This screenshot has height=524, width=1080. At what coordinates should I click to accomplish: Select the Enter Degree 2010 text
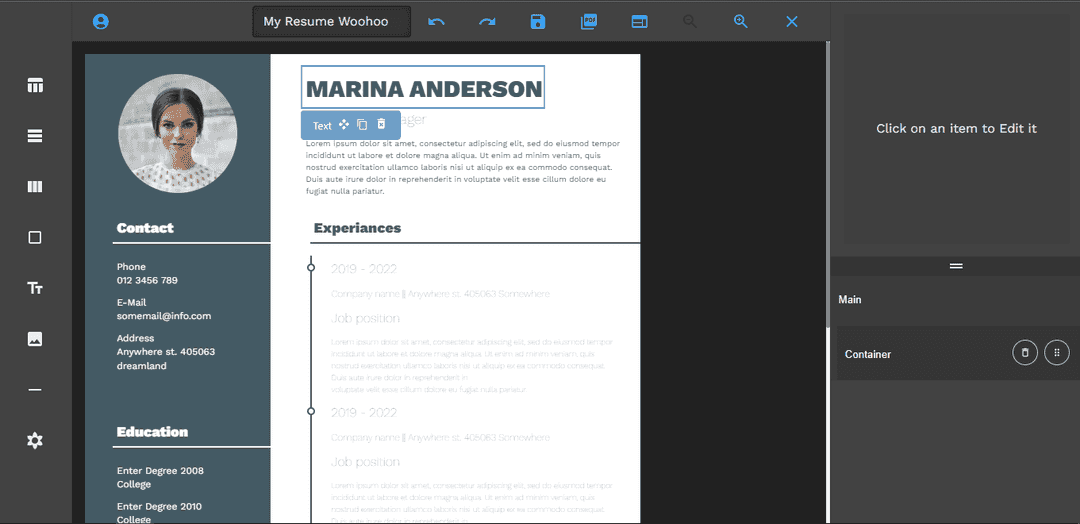coord(159,507)
